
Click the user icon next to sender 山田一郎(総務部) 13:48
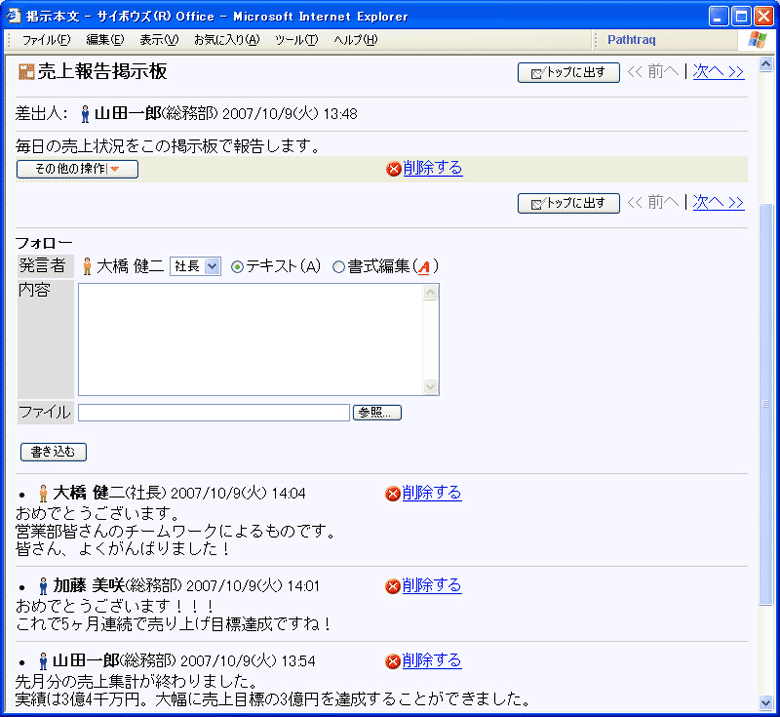tap(85, 114)
